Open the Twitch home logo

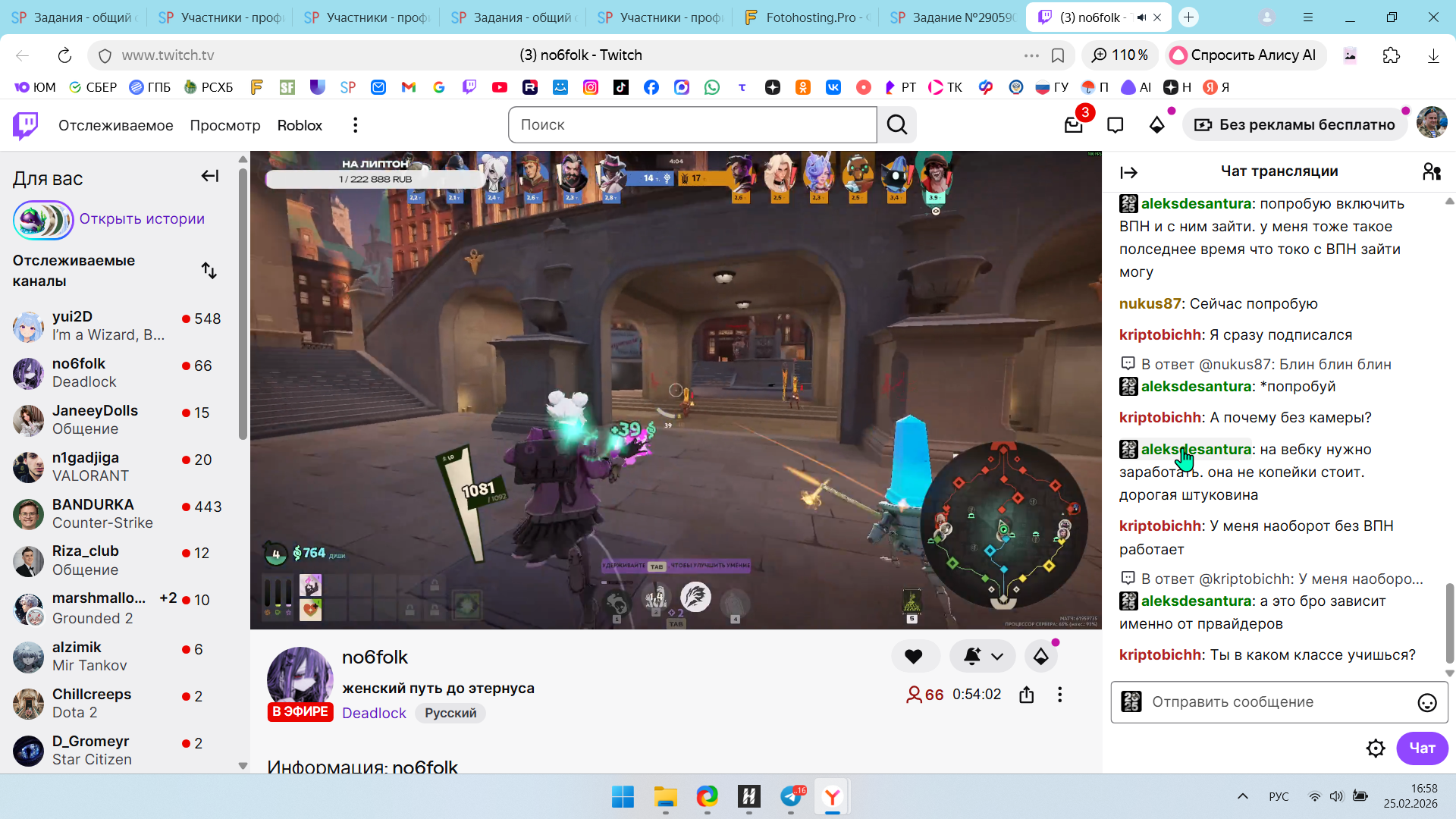pyautogui.click(x=25, y=125)
